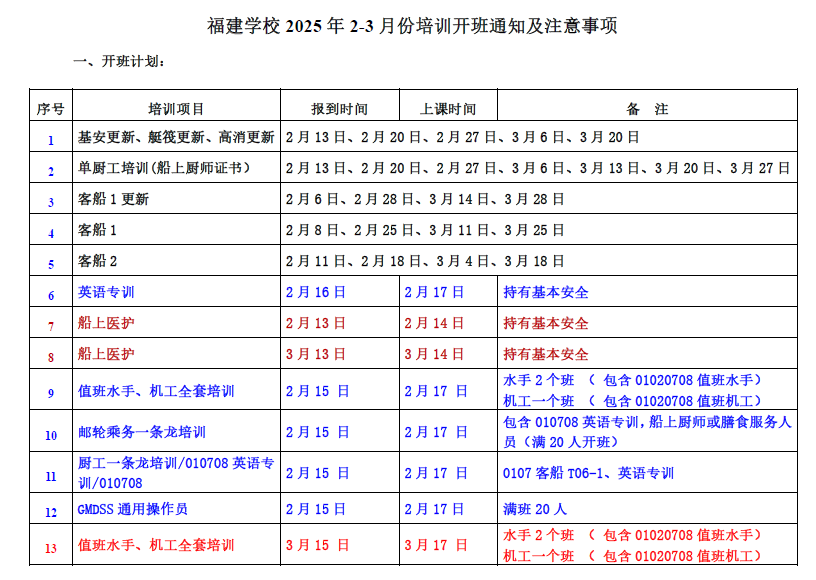The image size is (816, 580).
Task: Click the 备注 column header
Action: (x=647, y=109)
